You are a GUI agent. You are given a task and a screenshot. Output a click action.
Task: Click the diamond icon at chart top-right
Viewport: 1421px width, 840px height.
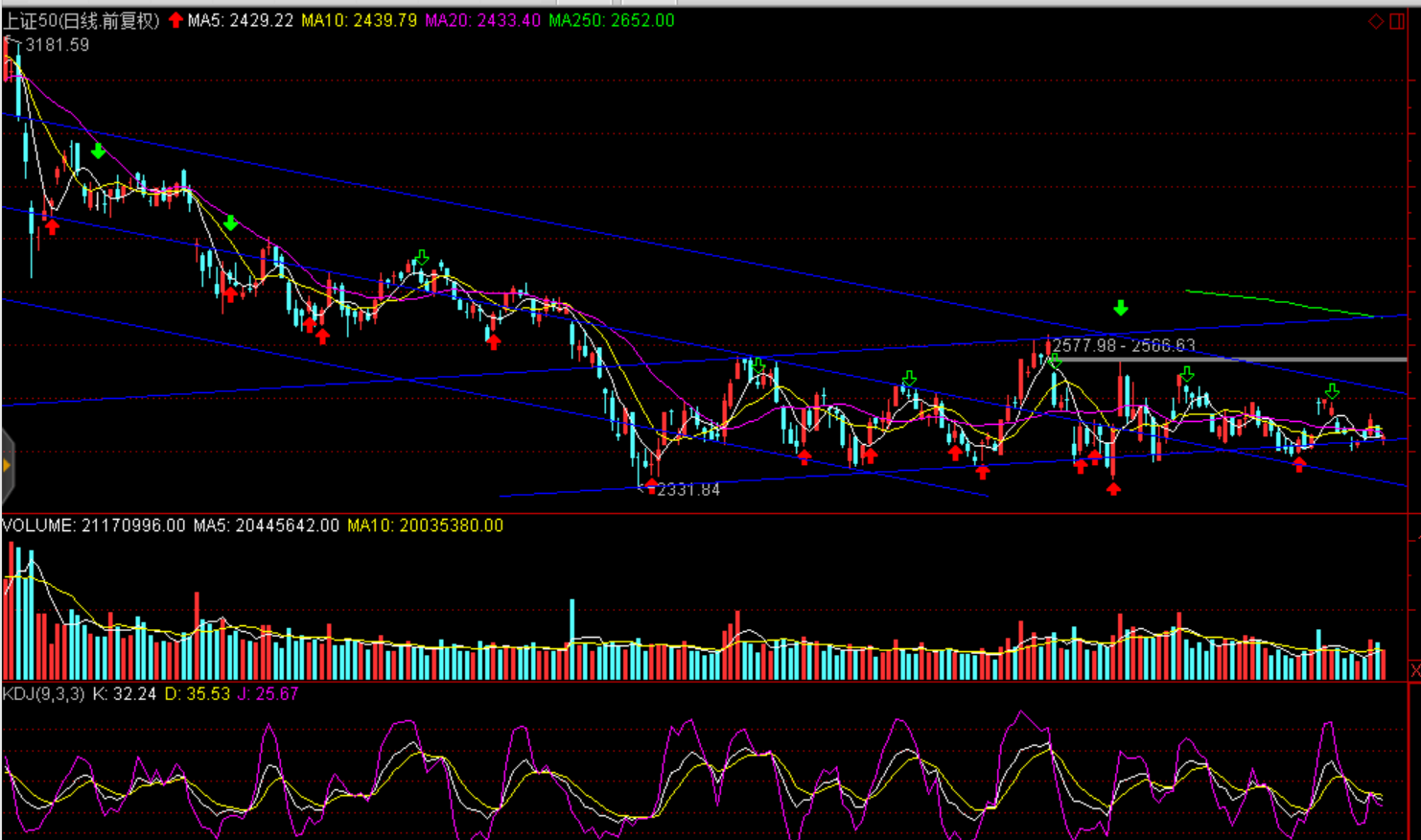coord(1376,21)
